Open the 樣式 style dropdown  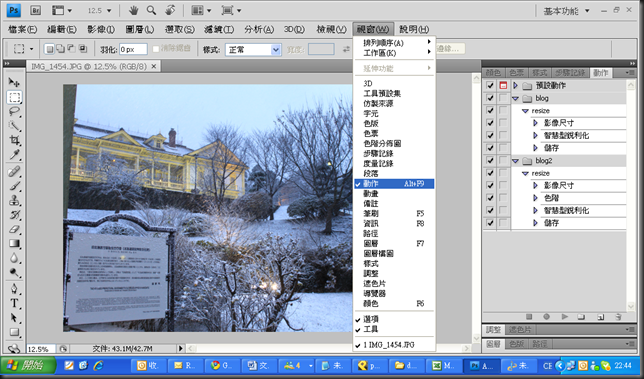pyautogui.click(x=276, y=50)
